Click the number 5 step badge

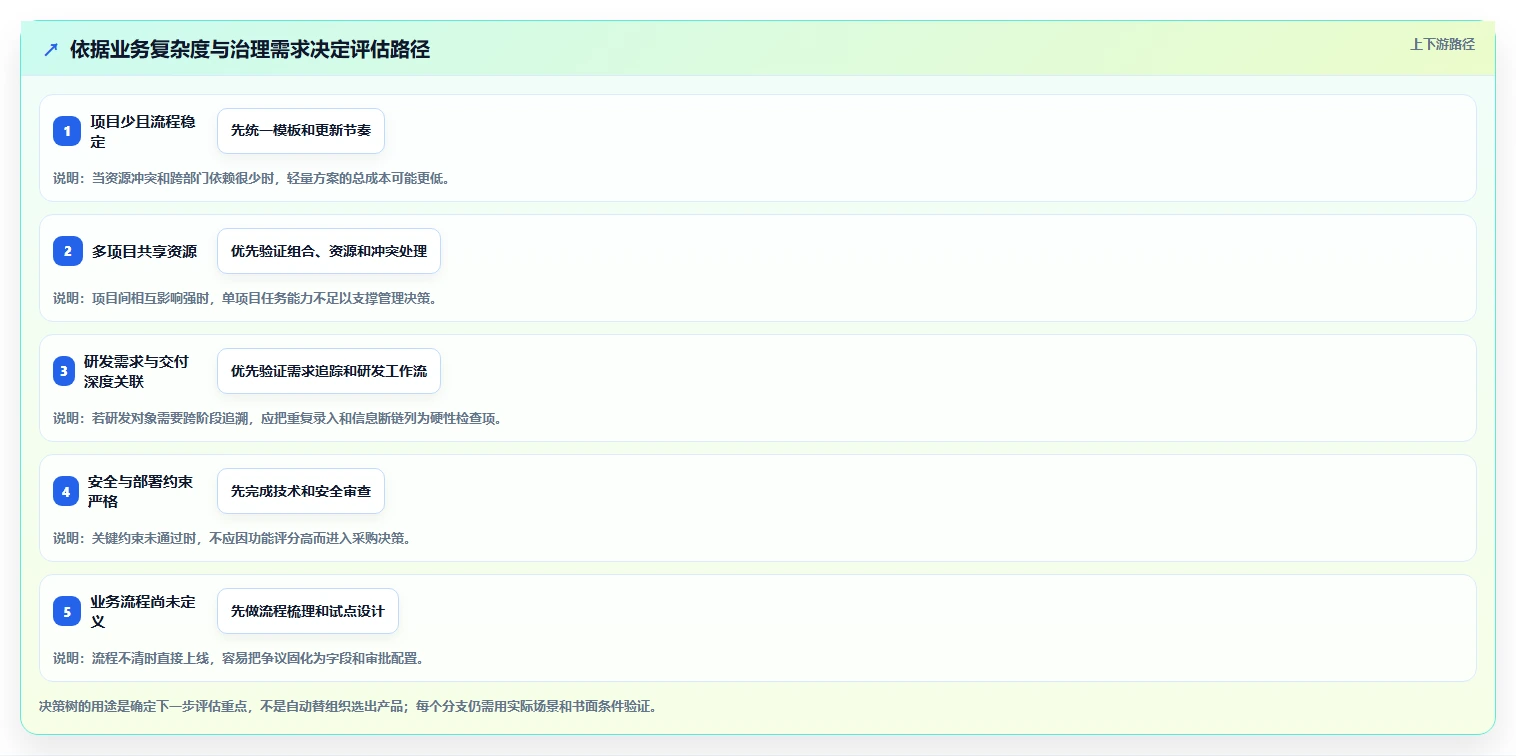67,611
